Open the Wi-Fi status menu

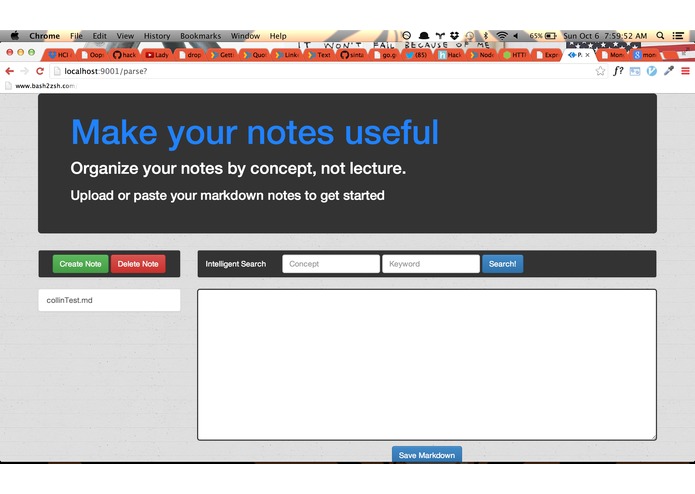pyautogui.click(x=502, y=35)
